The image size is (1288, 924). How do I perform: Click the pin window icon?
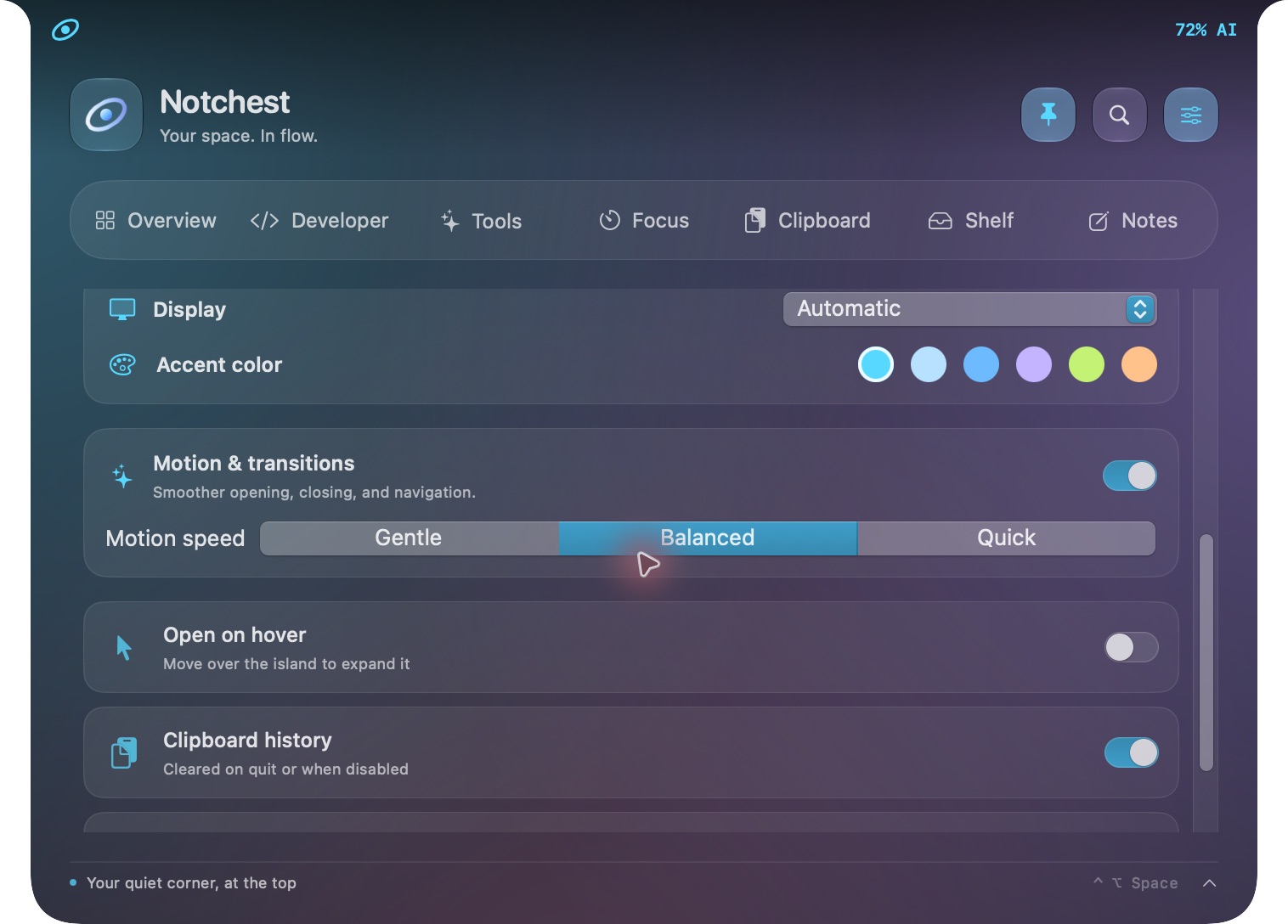(1048, 115)
